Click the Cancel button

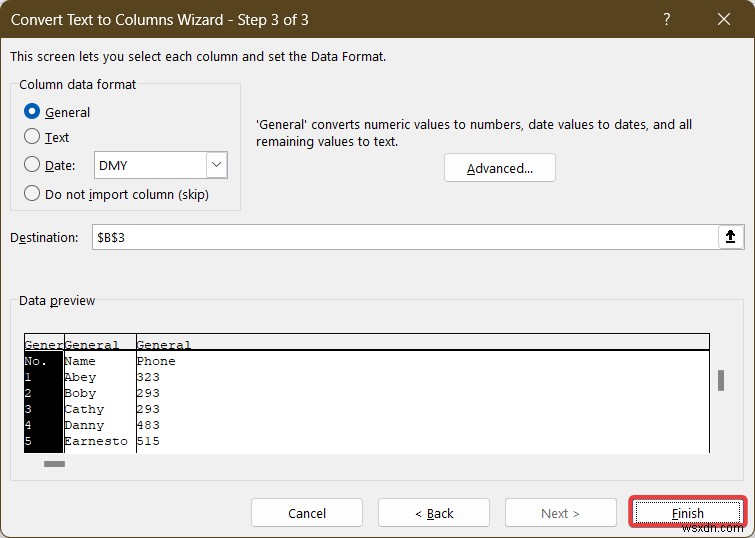tap(307, 513)
